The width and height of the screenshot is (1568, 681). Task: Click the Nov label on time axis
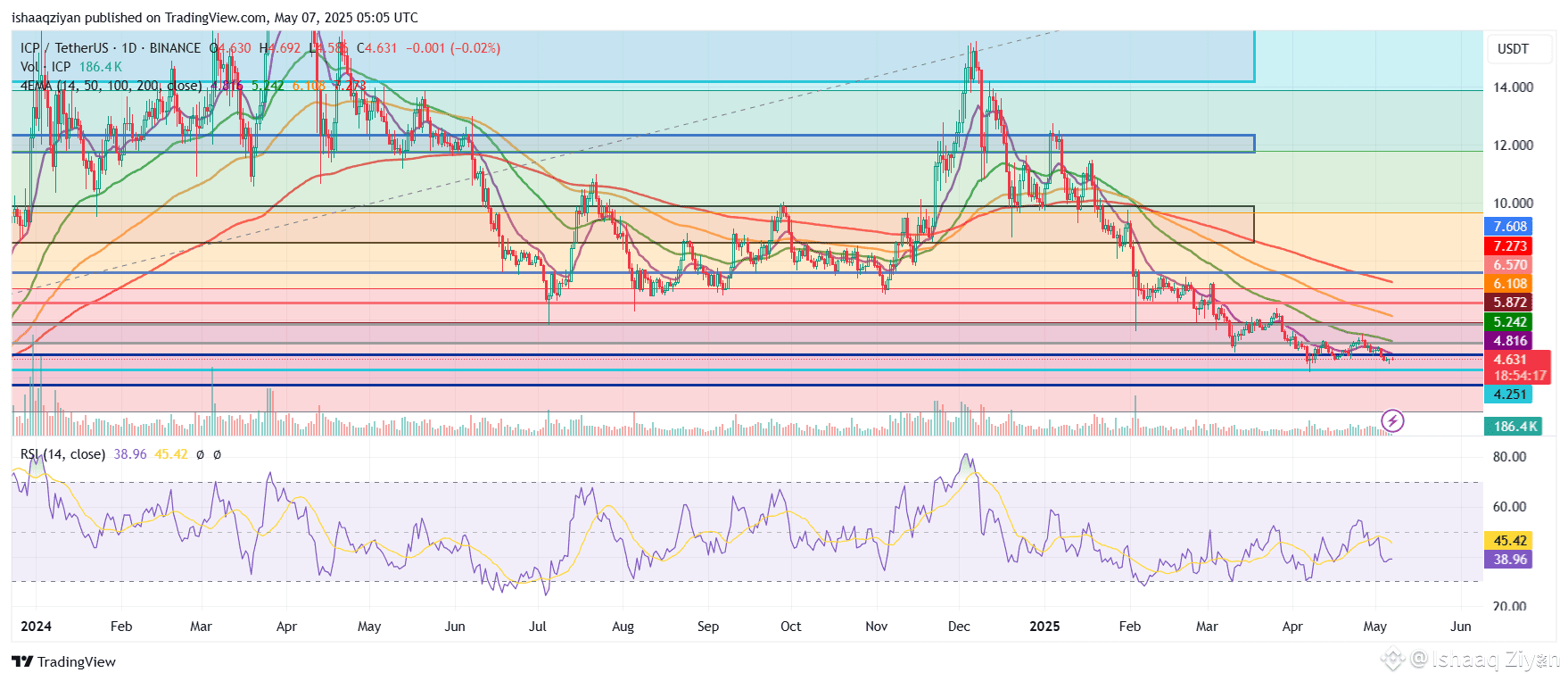pos(876,627)
